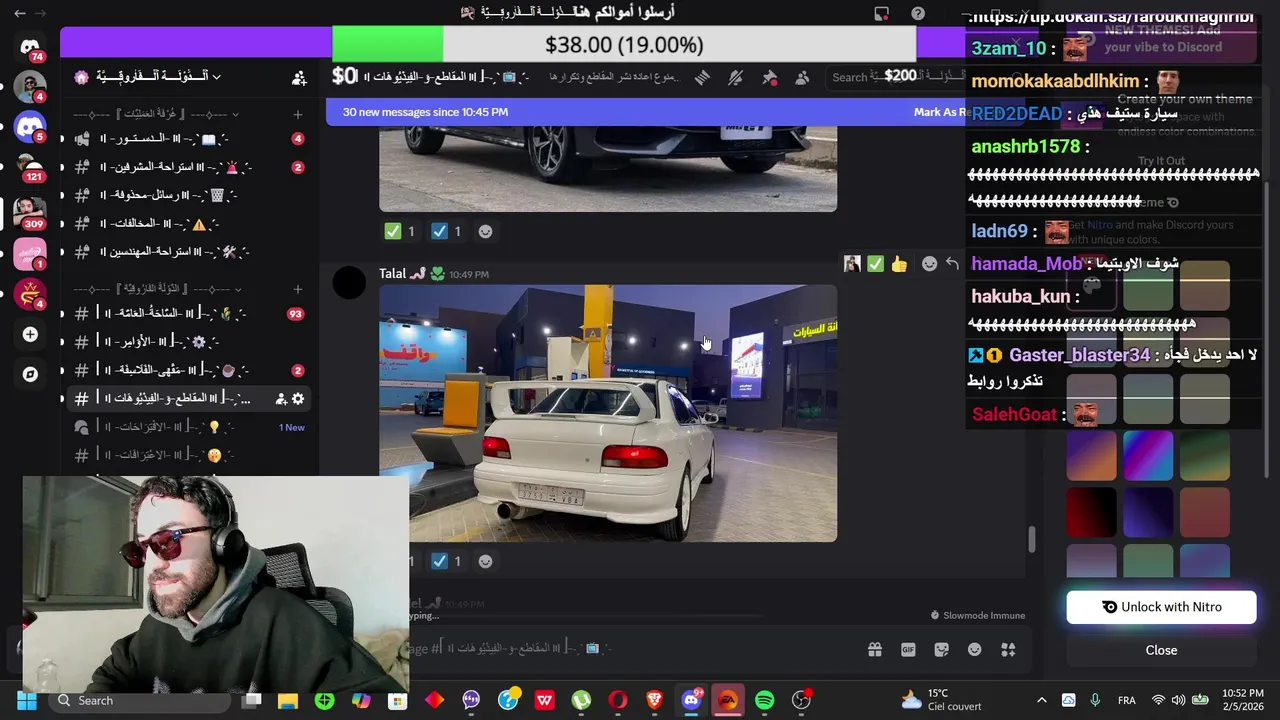Open the white Subaru car image
This screenshot has height=720, width=1280.
[608, 413]
